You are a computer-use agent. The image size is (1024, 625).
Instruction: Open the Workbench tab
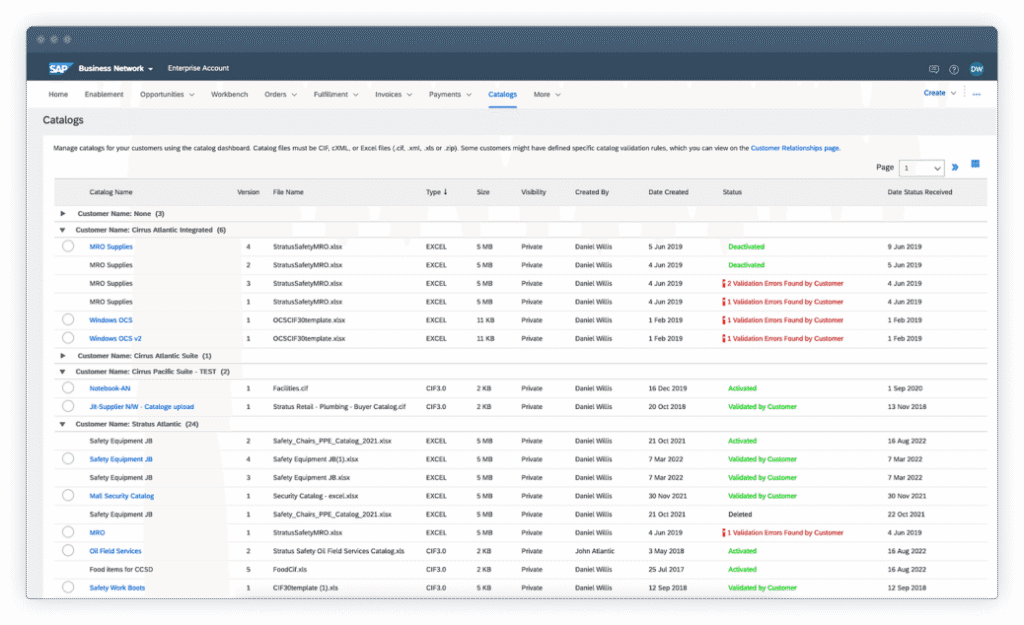pyautogui.click(x=229, y=95)
